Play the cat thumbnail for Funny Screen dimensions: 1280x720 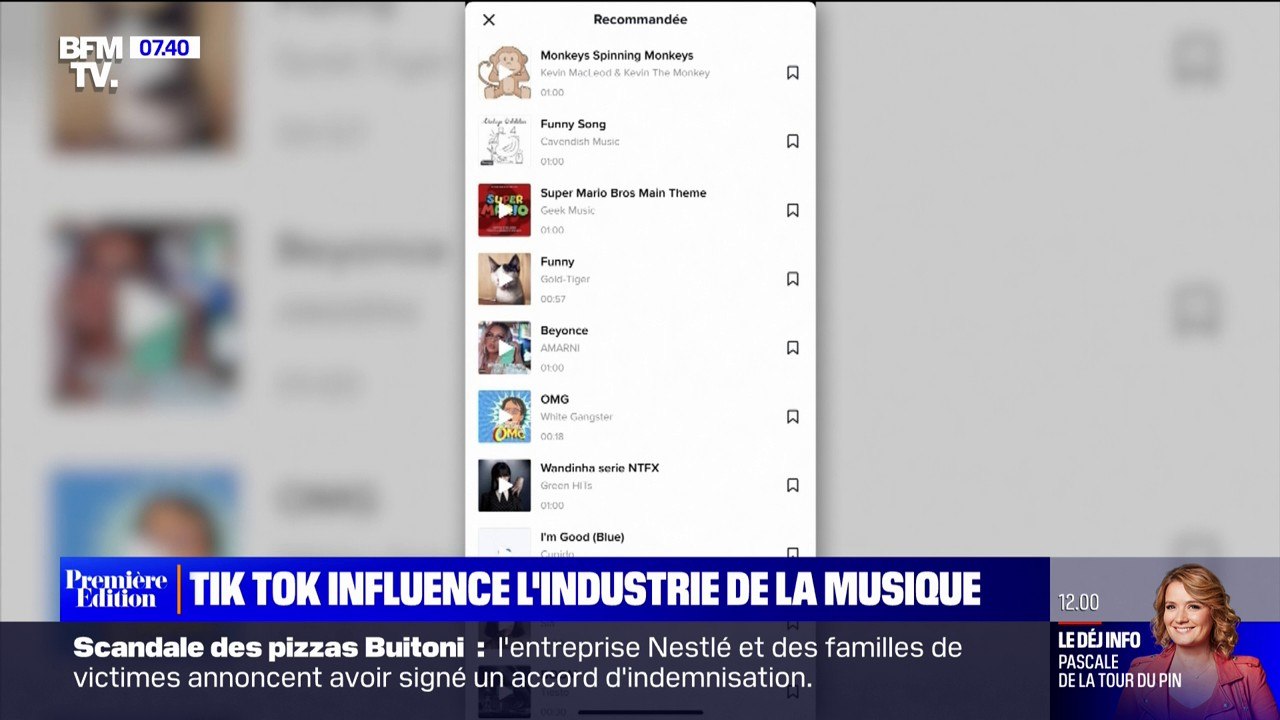coord(504,279)
